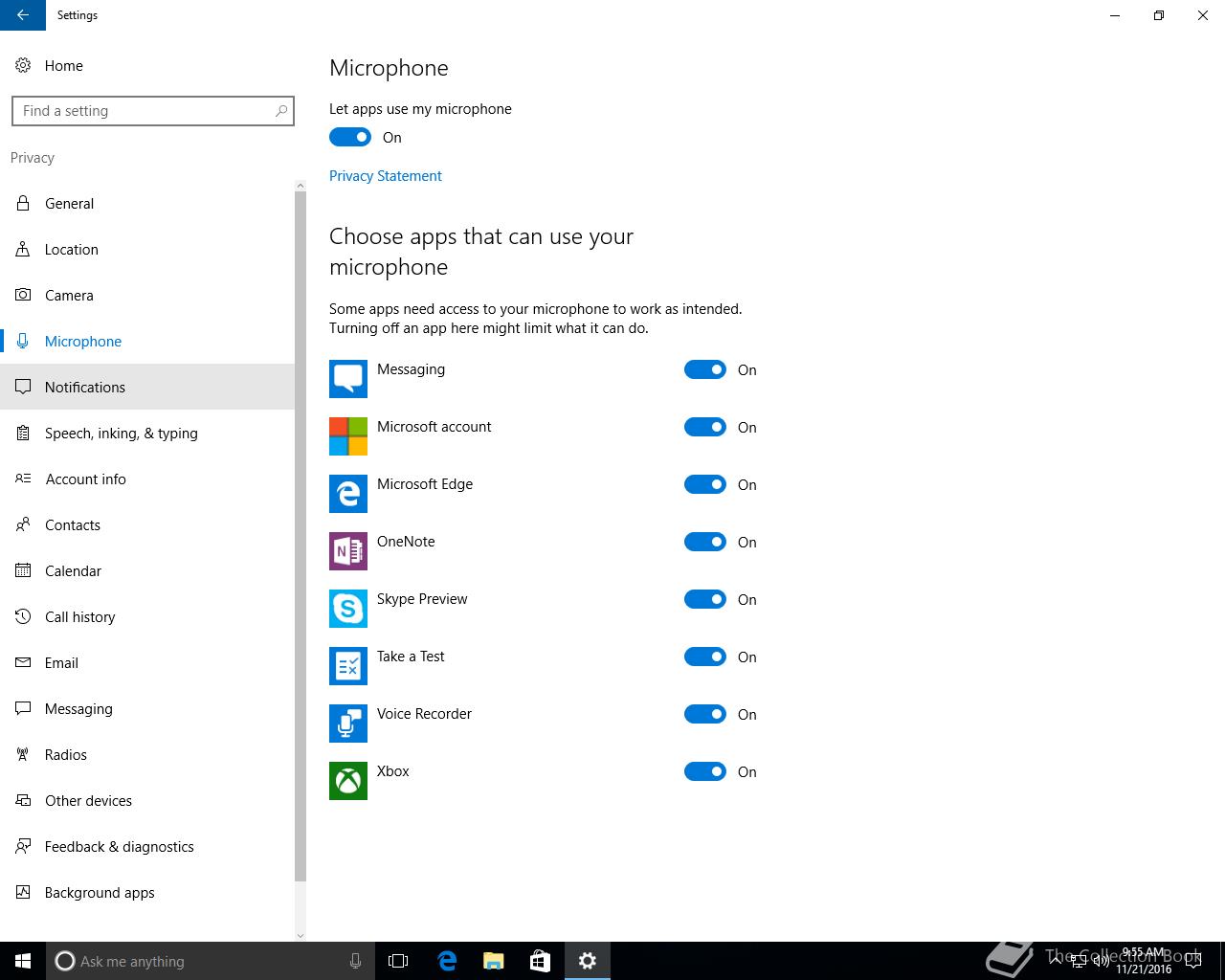Click the Find a setting search box

tap(153, 111)
